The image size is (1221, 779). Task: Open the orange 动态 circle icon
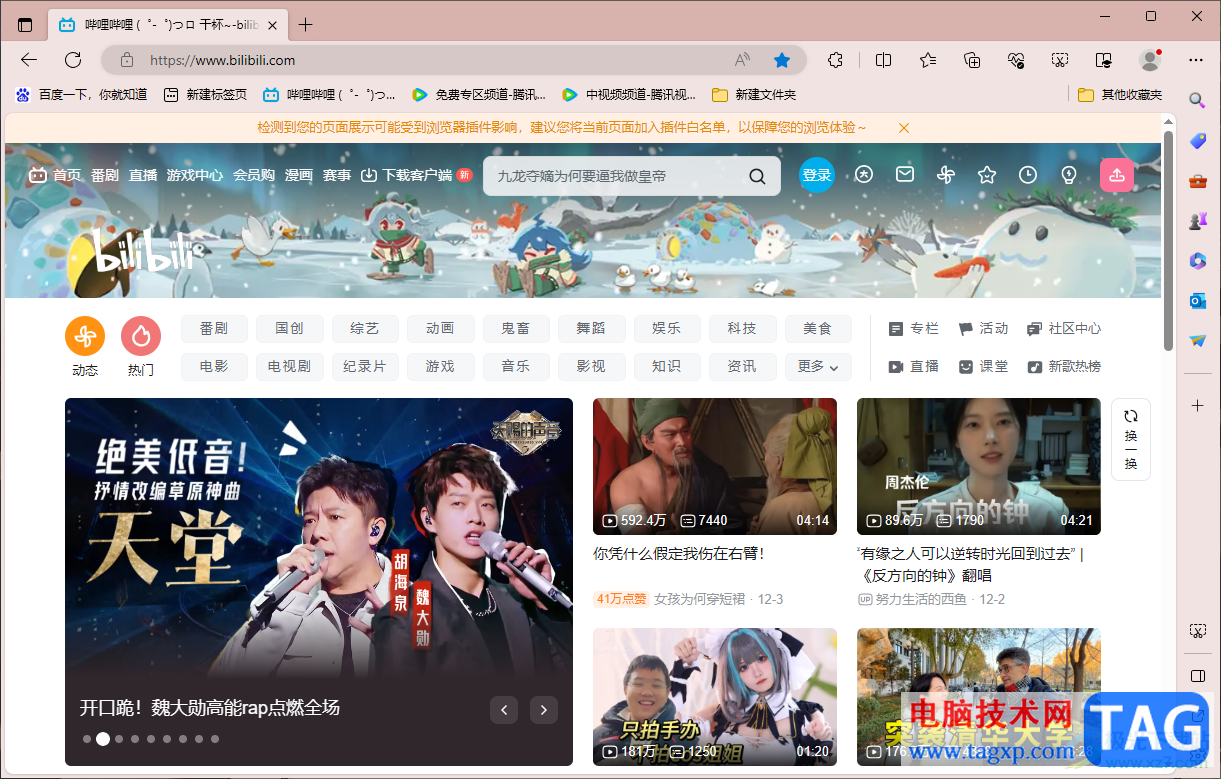point(85,337)
